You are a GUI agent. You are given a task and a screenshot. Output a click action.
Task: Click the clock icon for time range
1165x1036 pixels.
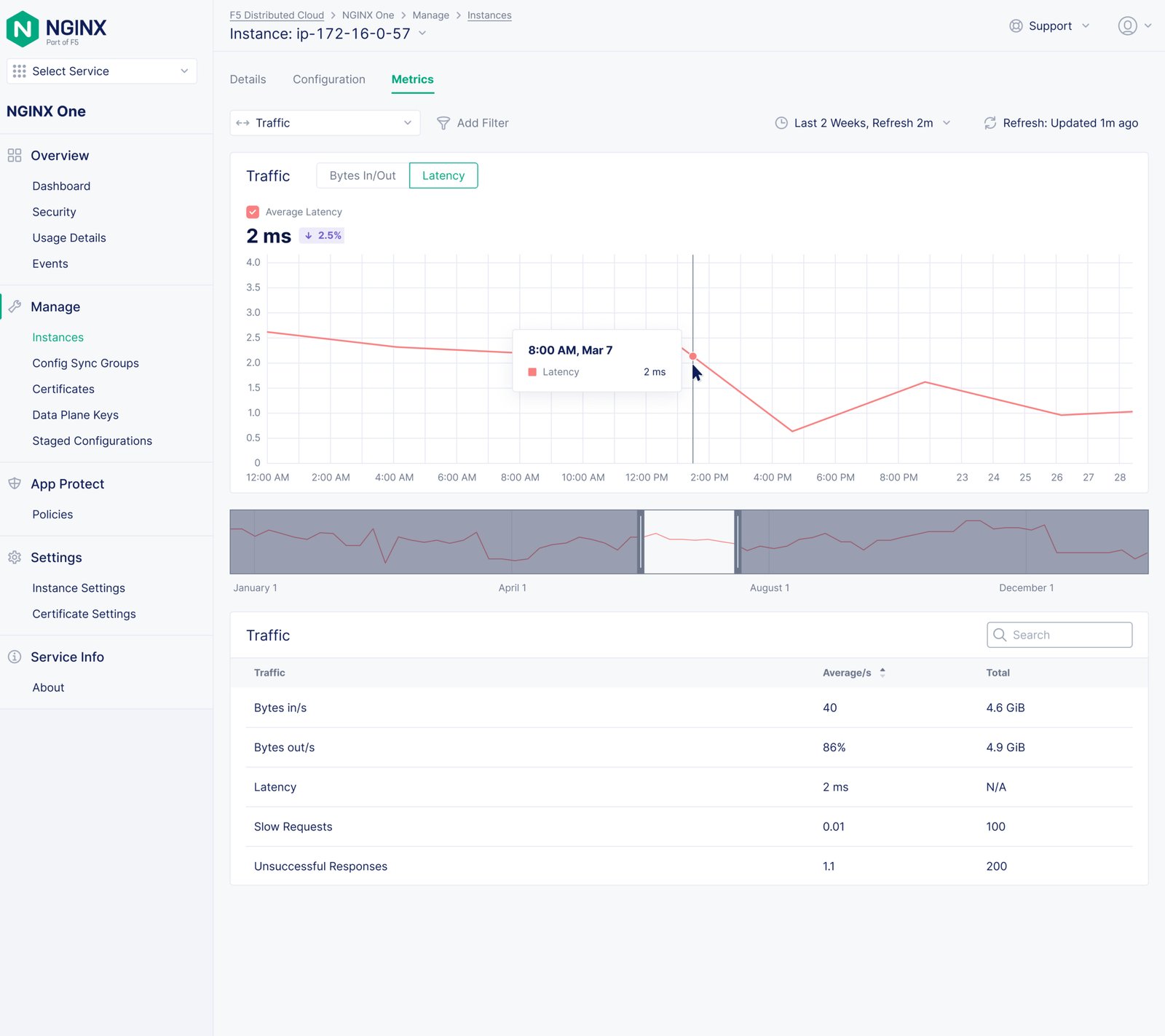pyautogui.click(x=781, y=123)
